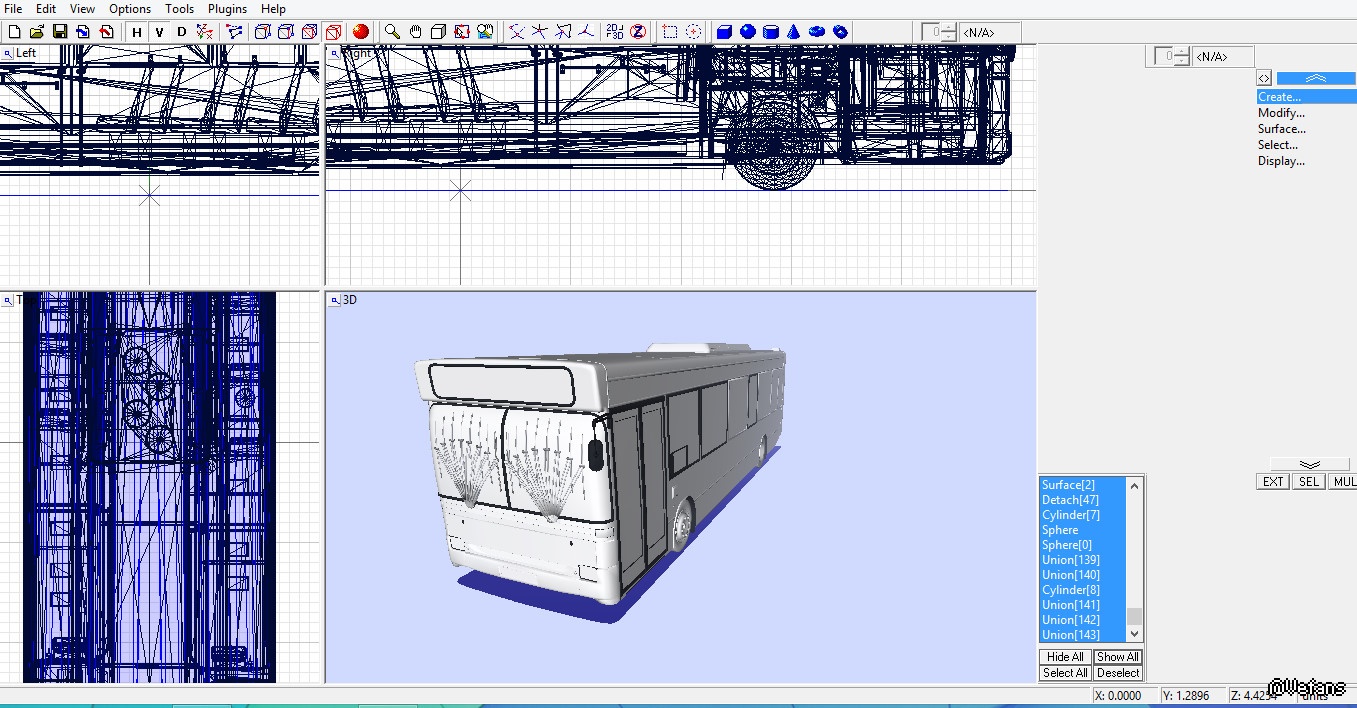This screenshot has height=708, width=1357.
Task: Expand the Modify... command group
Action: tap(1281, 113)
